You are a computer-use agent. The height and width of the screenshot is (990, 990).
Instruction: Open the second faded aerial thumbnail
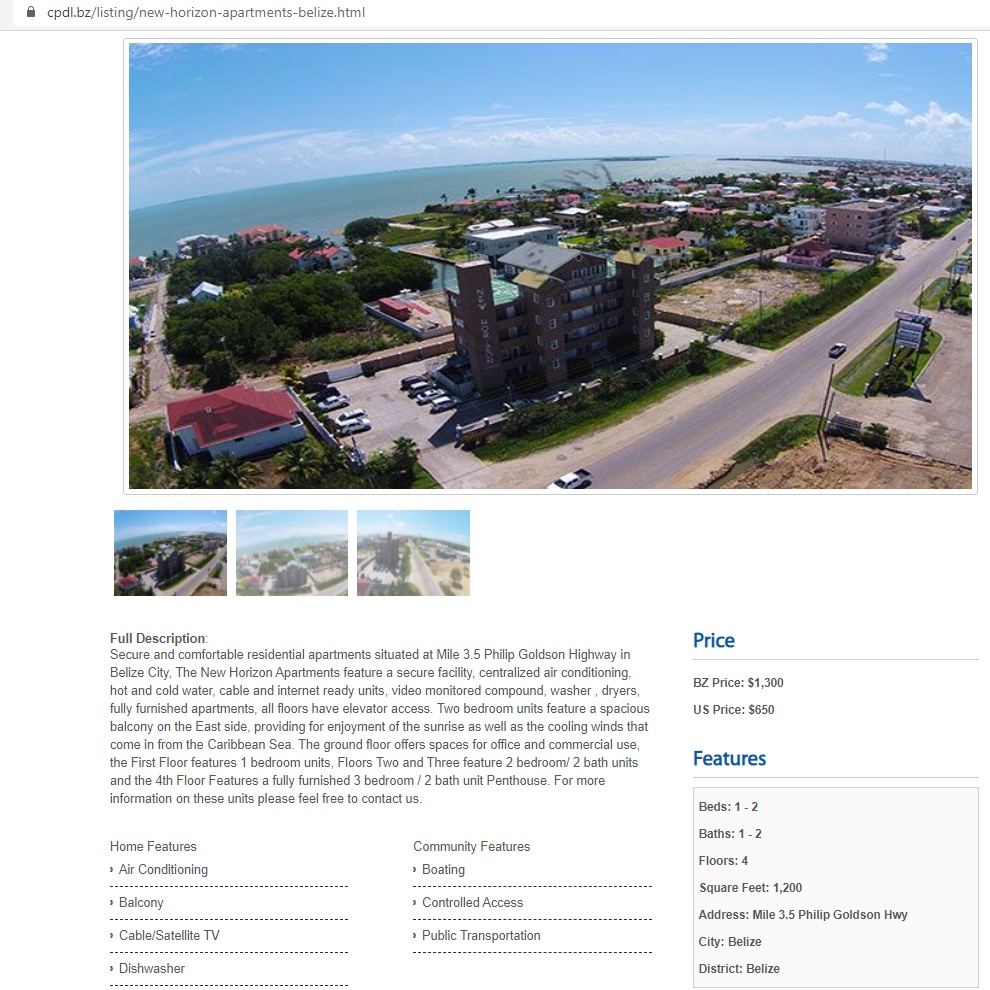[x=292, y=552]
